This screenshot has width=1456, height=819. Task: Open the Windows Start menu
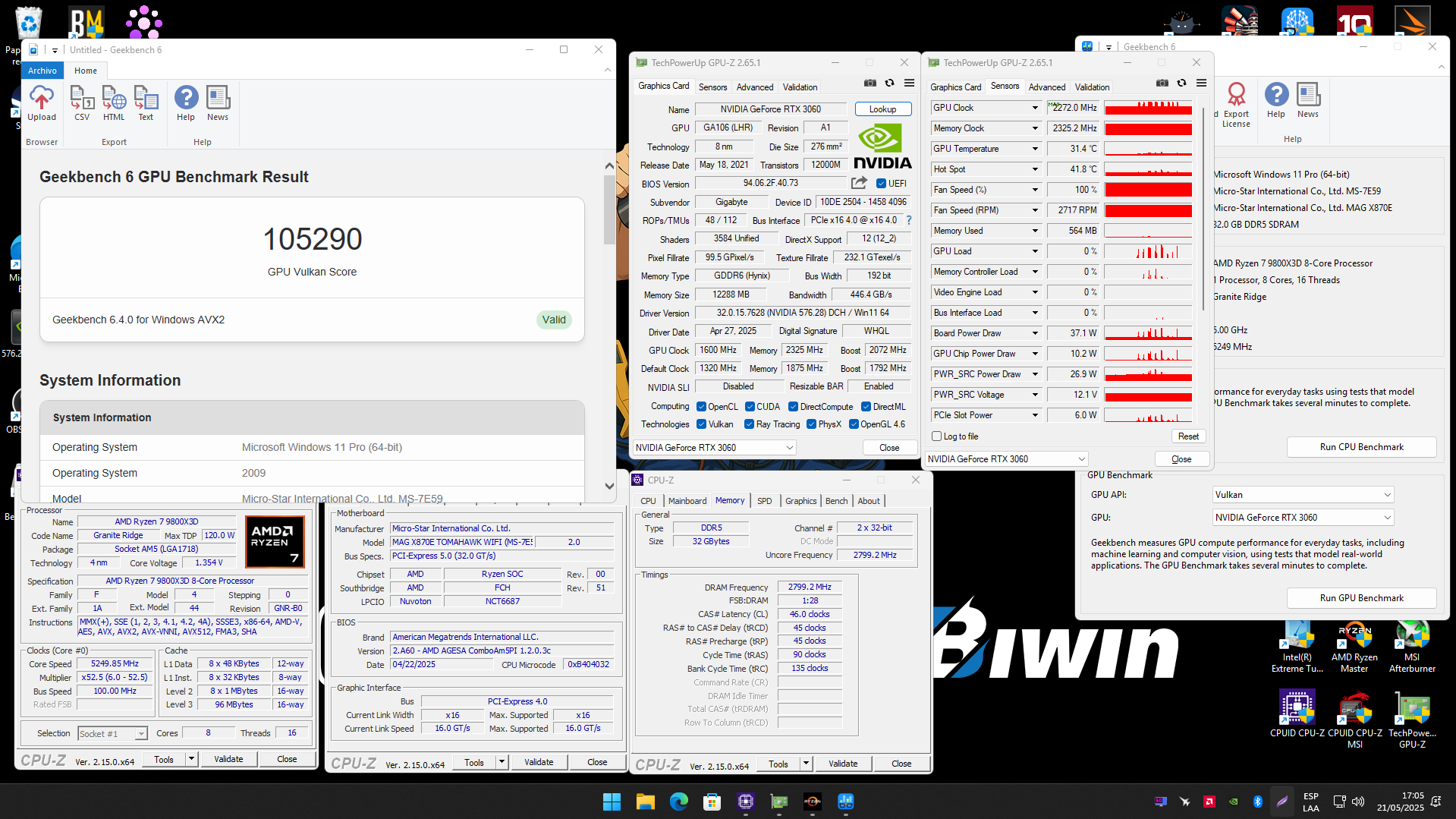[612, 802]
